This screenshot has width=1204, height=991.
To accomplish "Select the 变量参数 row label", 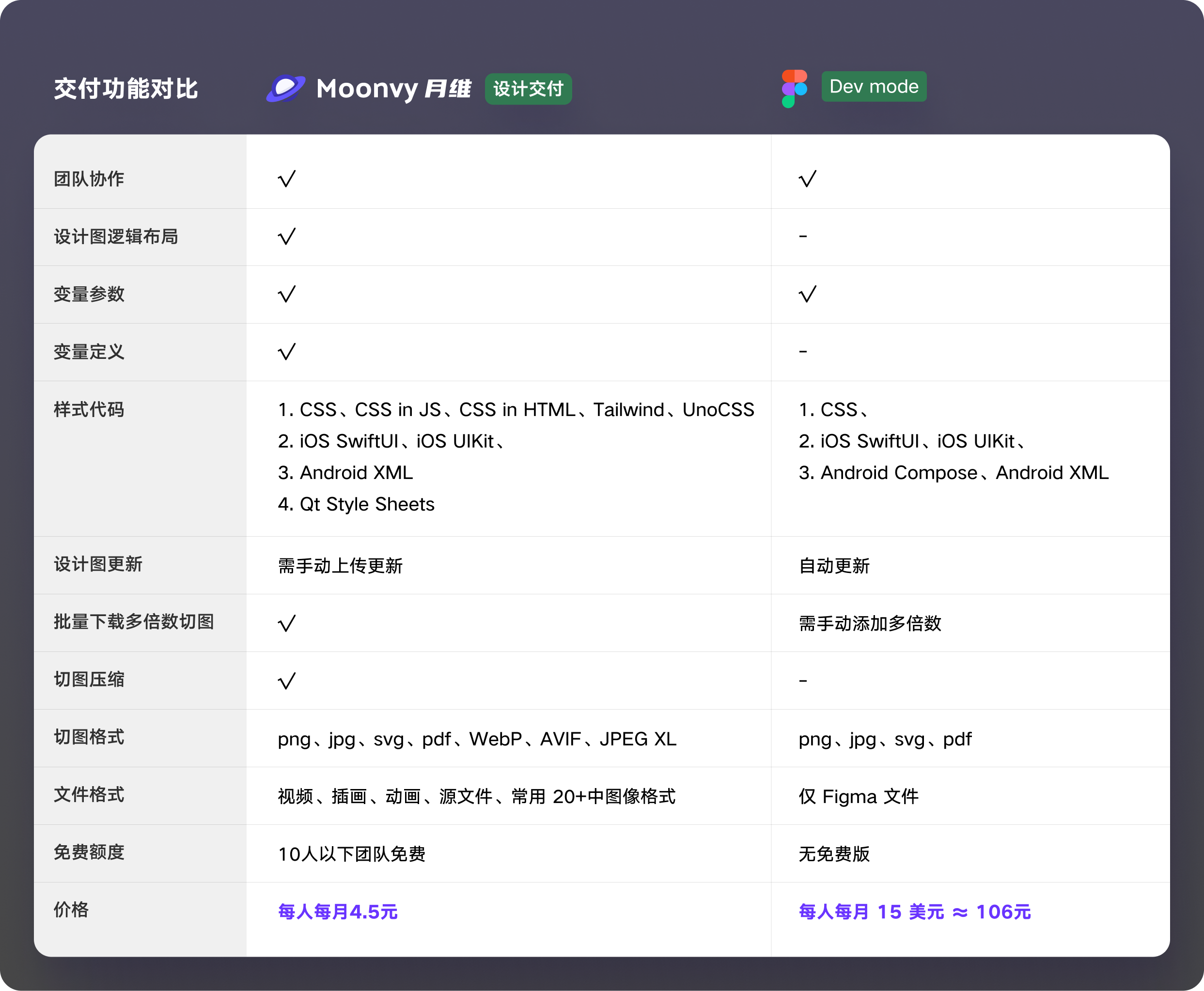I will point(89,294).
